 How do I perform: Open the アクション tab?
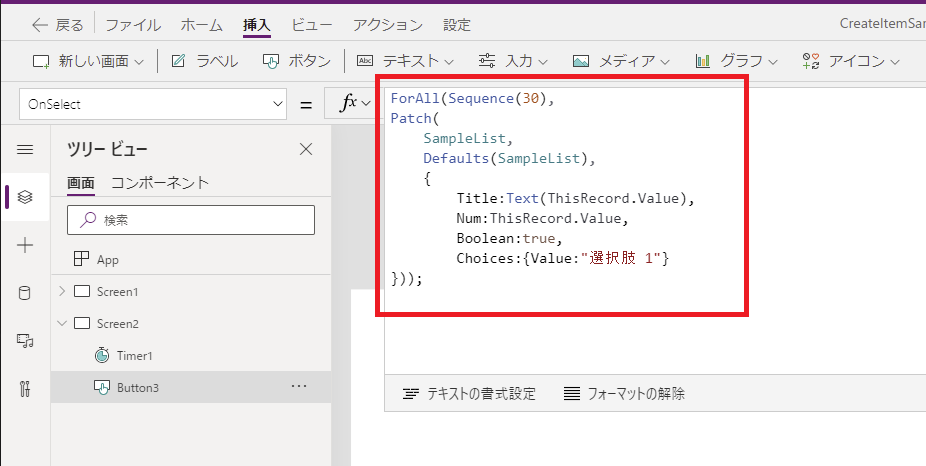click(388, 25)
